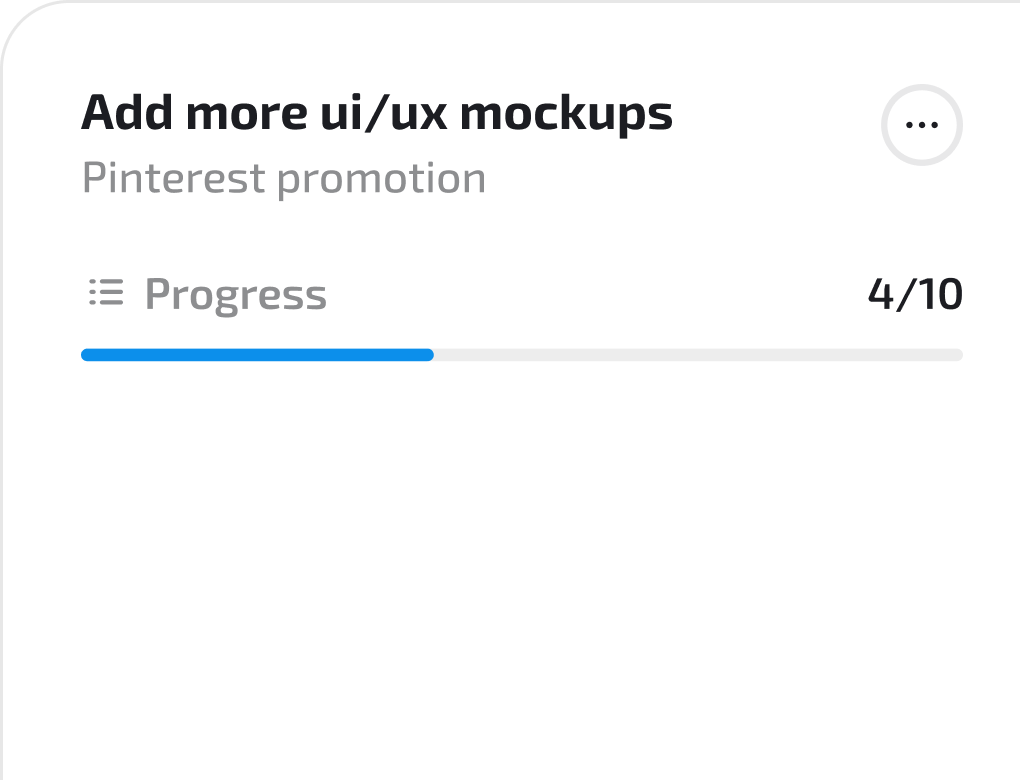This screenshot has height=780, width=1020.
Task: Click the end of the progress bar
Action: click(955, 354)
